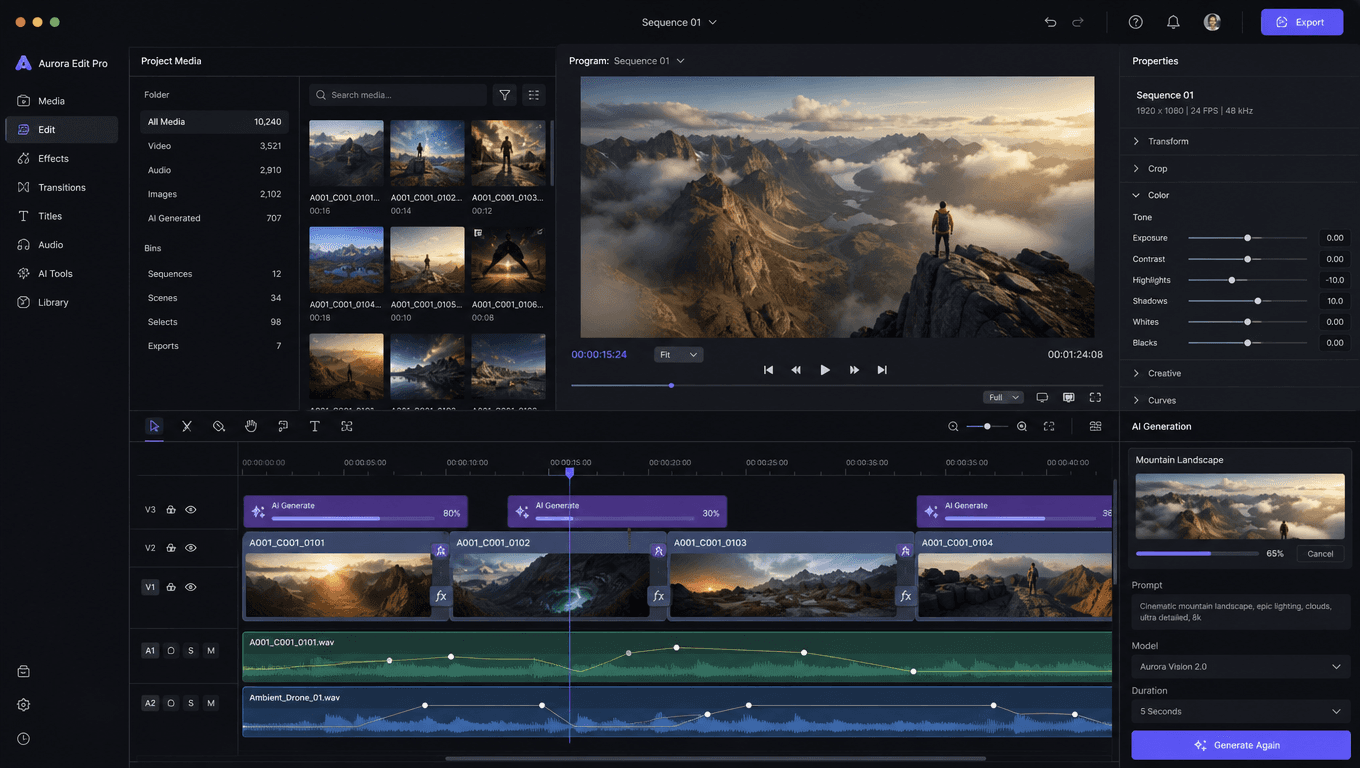Open the Fit zoom dropdown

coord(679,355)
